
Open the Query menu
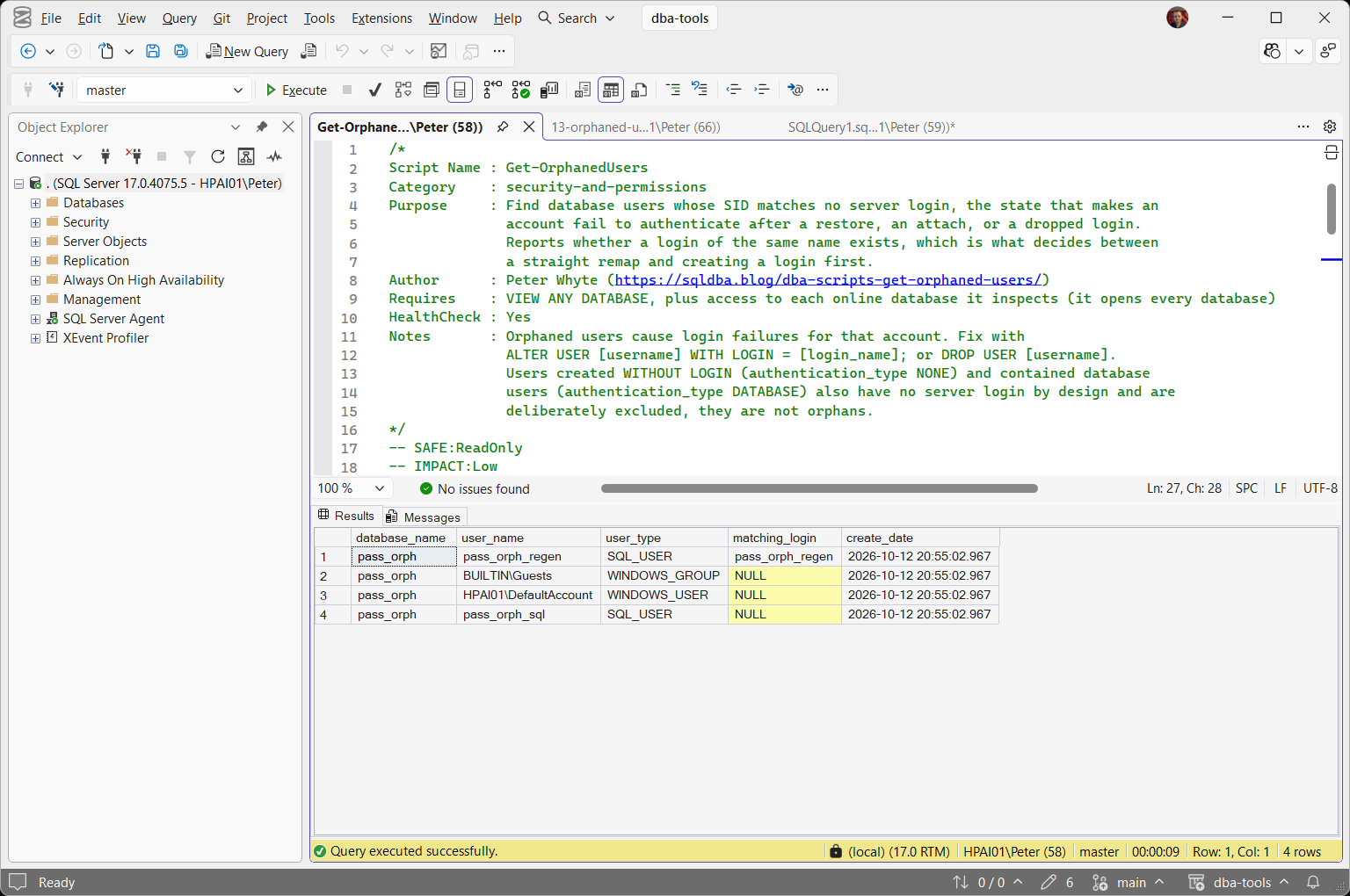(179, 18)
